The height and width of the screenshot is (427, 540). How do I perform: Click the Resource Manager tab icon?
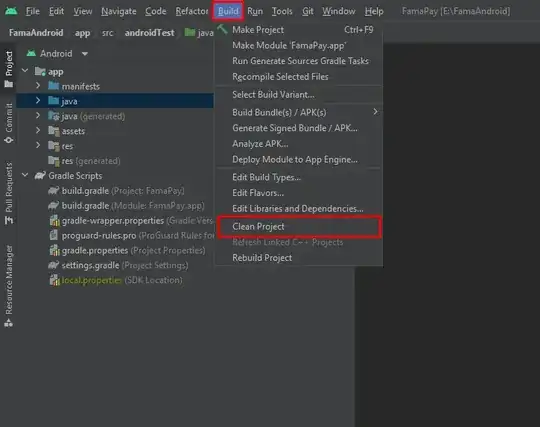click(x=9, y=323)
